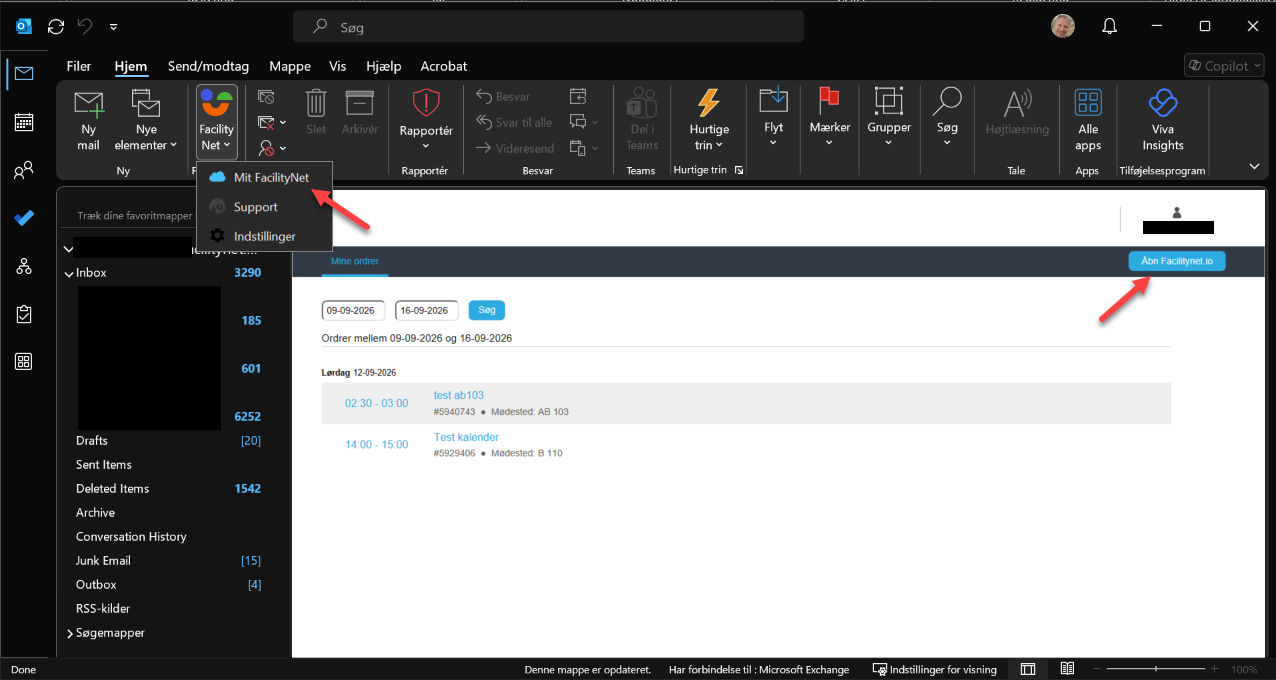The height and width of the screenshot is (680, 1276).
Task: Switch to normal view in status bar
Action: (x=1028, y=669)
